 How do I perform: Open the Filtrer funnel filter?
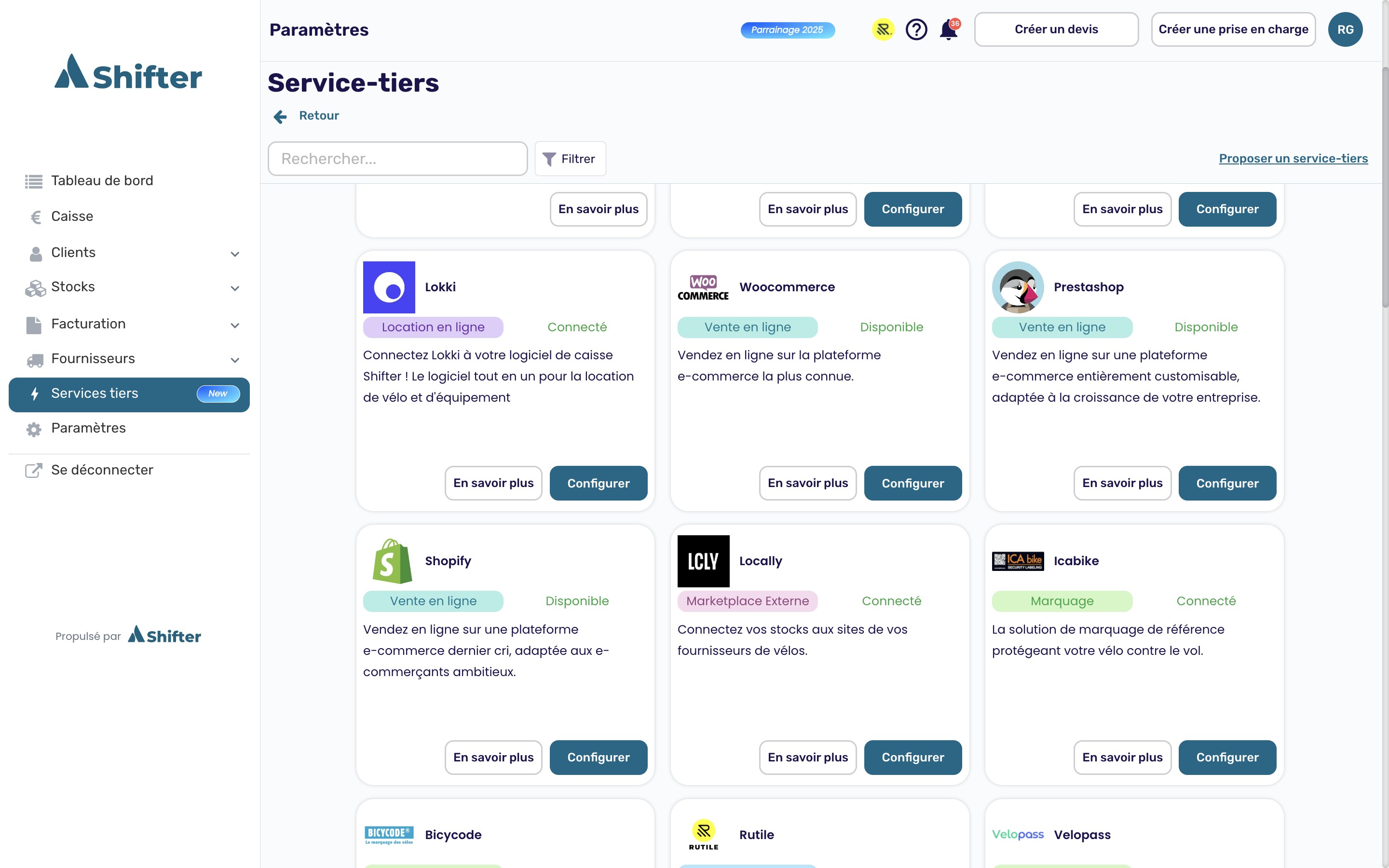pyautogui.click(x=570, y=159)
